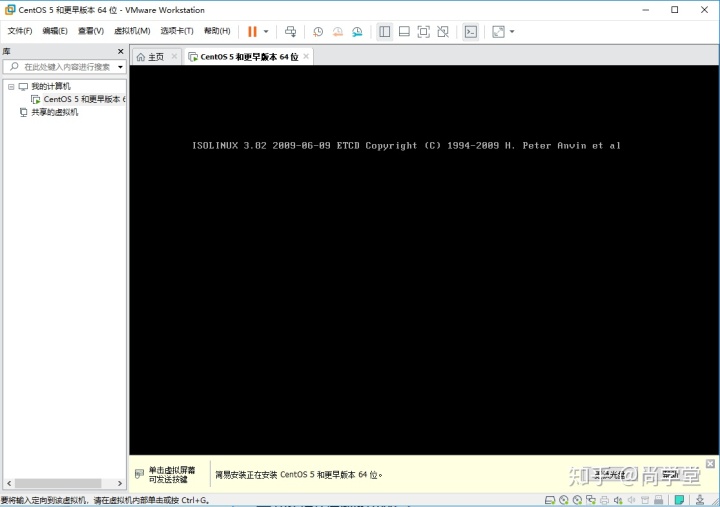The height and width of the screenshot is (507, 720).
Task: Close the CentOS 5 virtual machine tab
Action: pyautogui.click(x=306, y=56)
